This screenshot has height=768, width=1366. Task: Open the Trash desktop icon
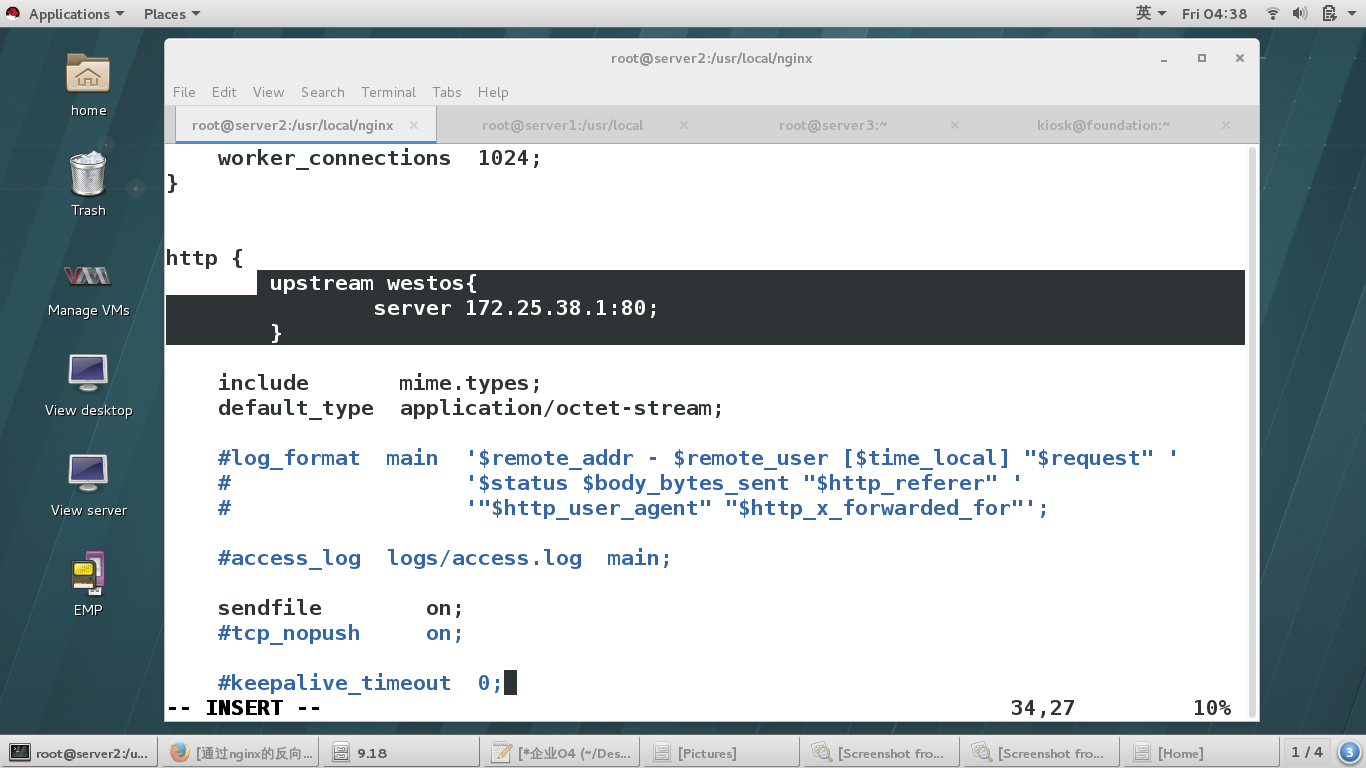(x=88, y=184)
